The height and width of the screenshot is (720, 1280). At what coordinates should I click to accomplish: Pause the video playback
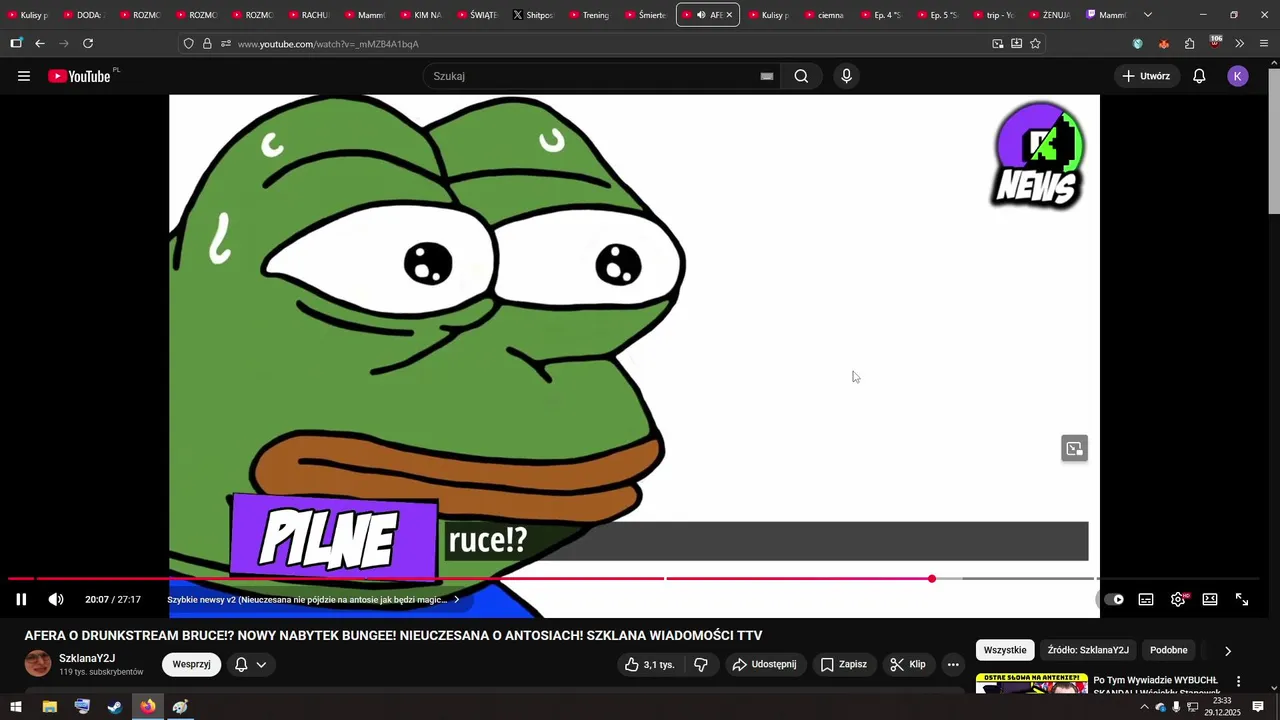pyautogui.click(x=21, y=599)
